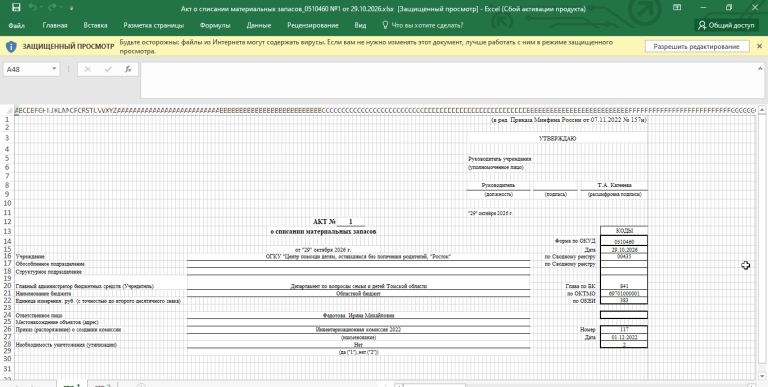Select the cell with value 383
Viewport: 768px width, 387px height.
[x=624, y=300]
